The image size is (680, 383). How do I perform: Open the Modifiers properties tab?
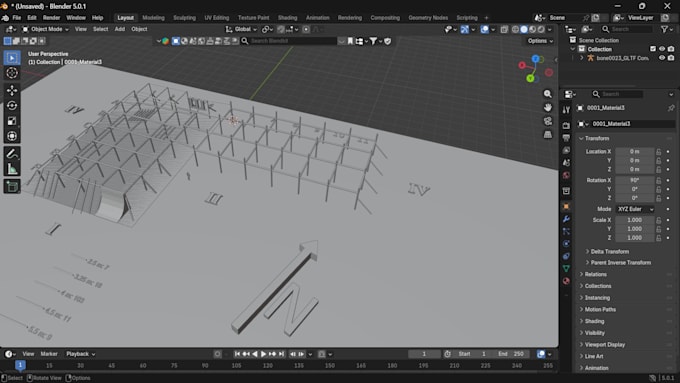point(566,219)
